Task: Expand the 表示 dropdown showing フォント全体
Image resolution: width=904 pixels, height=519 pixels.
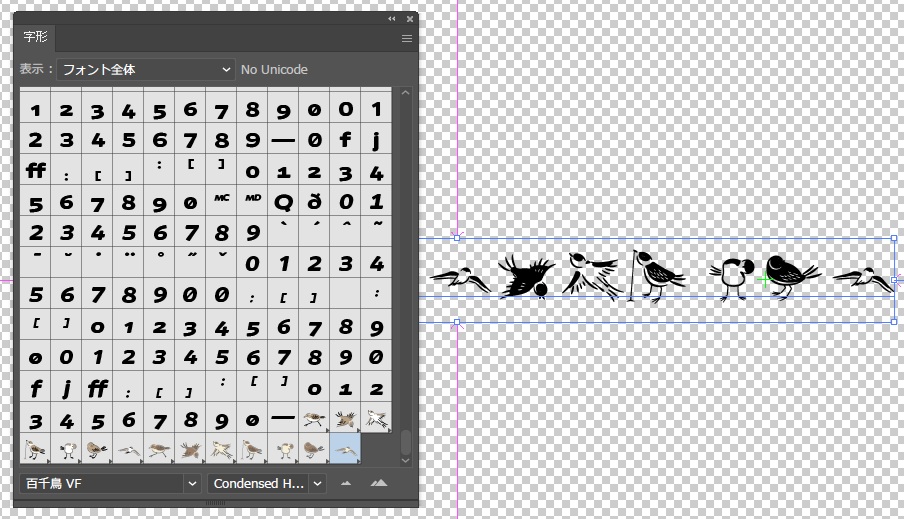Action: point(145,70)
